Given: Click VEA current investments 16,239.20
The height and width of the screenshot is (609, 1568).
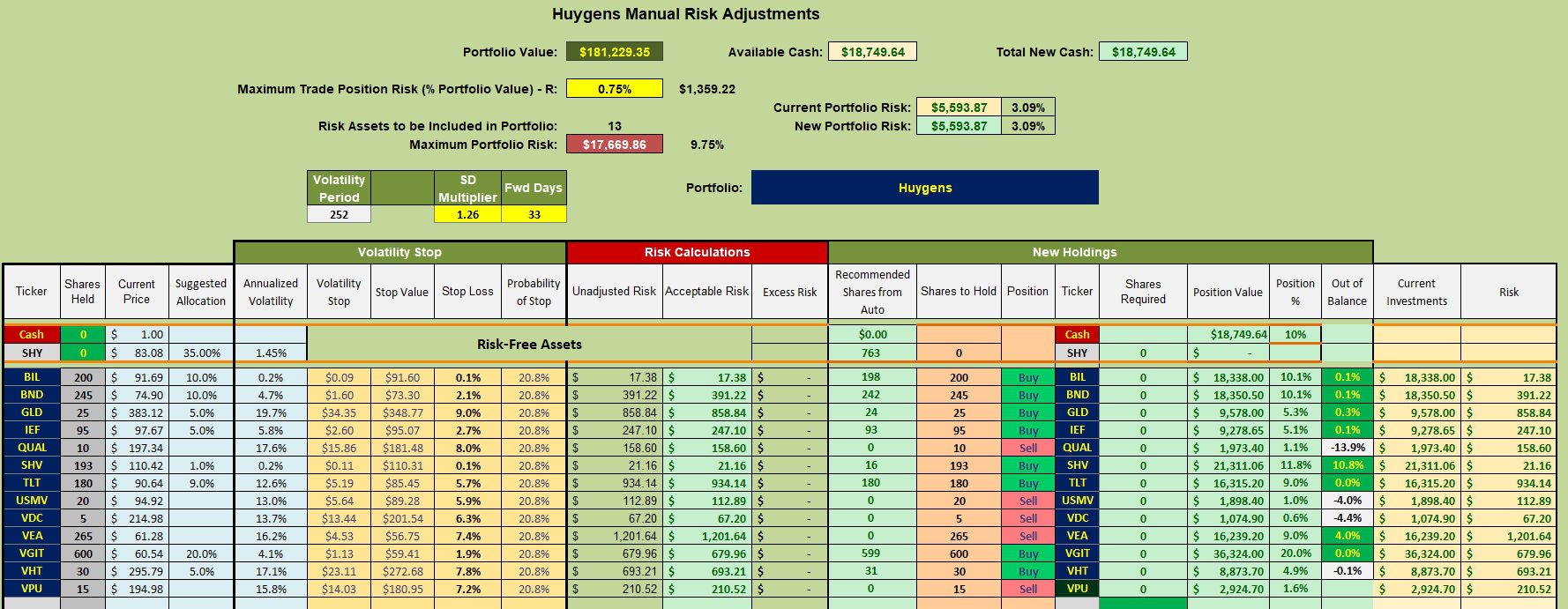Looking at the screenshot, I should coord(1416,536).
